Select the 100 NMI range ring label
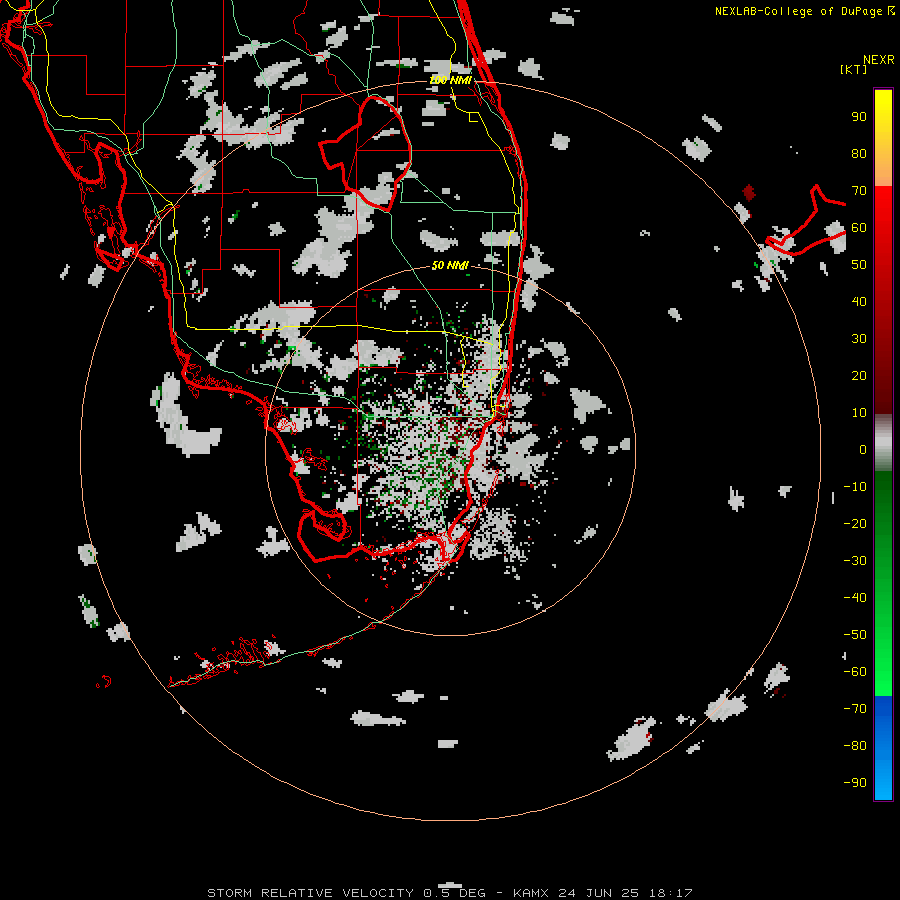Viewport: 900px width, 900px height. [450, 80]
